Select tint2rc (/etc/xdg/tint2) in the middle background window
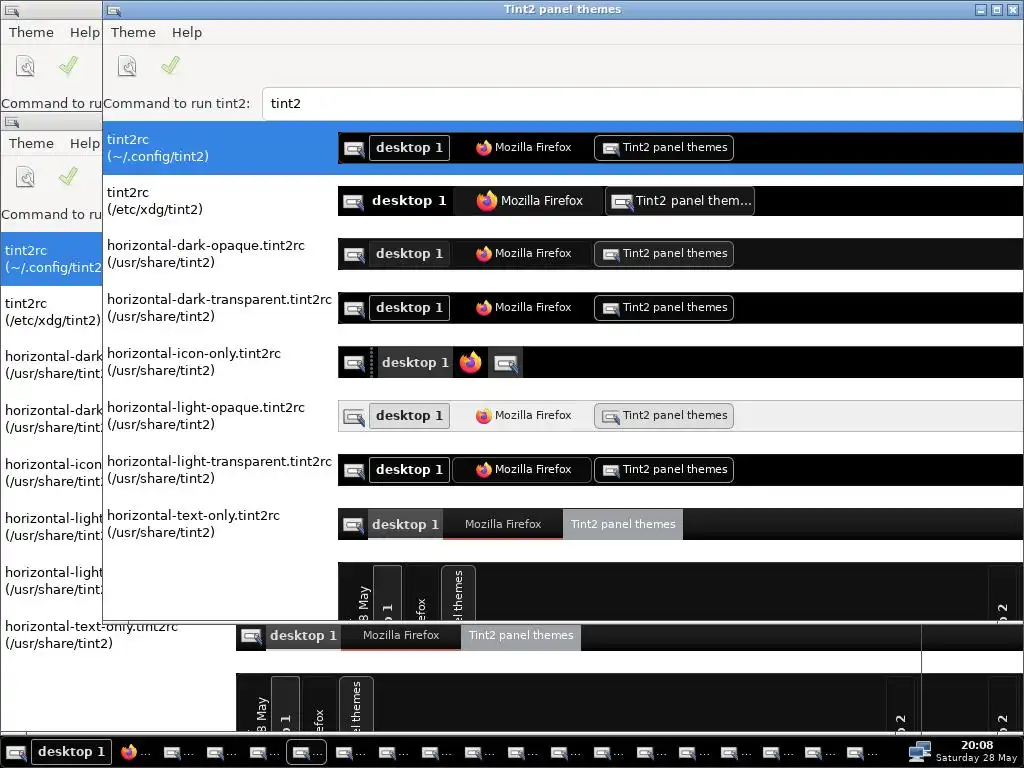Screen dimensions: 1024x768 52,312
